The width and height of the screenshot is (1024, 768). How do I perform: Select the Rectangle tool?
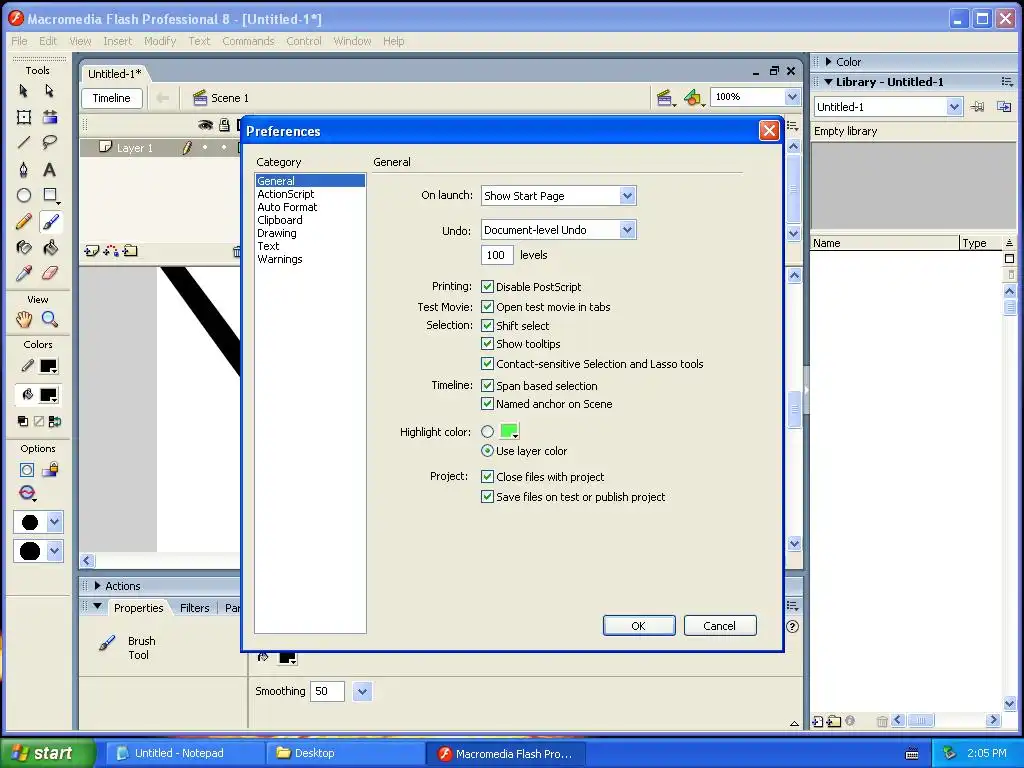pyautogui.click(x=50, y=195)
